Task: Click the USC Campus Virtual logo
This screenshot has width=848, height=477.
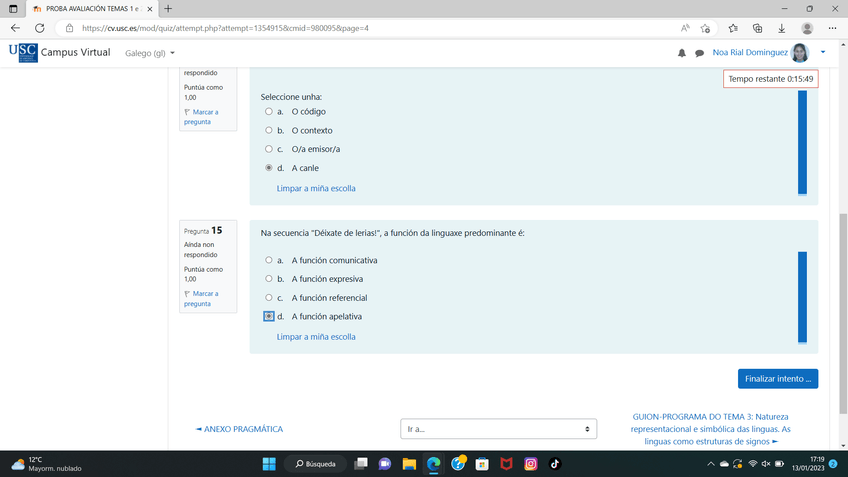Action: 59,52
